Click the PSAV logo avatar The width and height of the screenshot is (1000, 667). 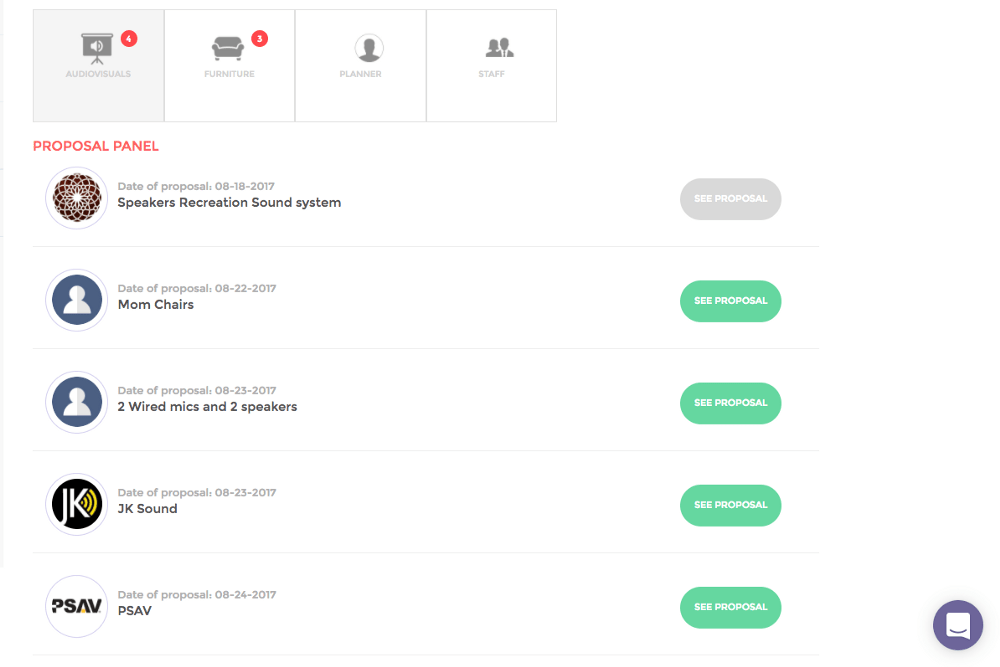77,606
